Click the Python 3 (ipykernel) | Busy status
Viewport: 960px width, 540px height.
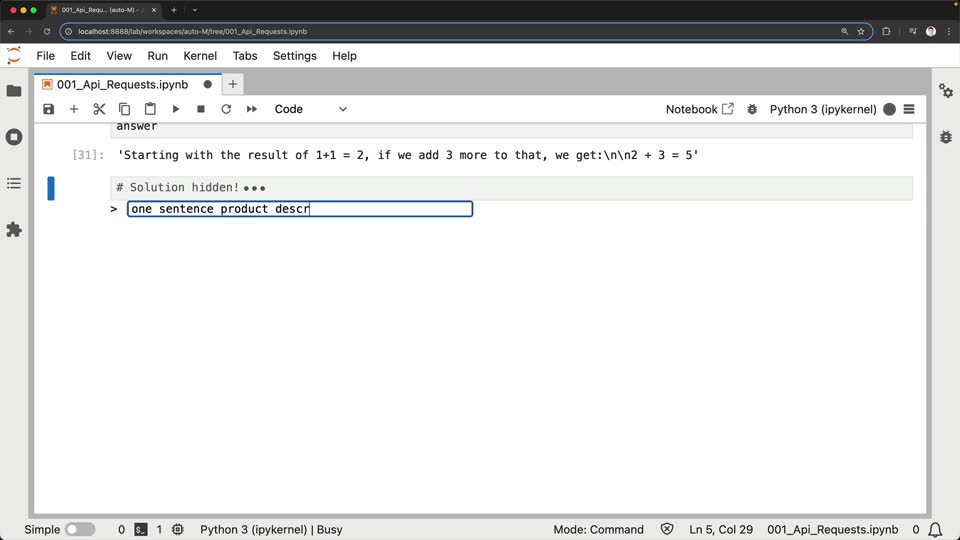271,530
